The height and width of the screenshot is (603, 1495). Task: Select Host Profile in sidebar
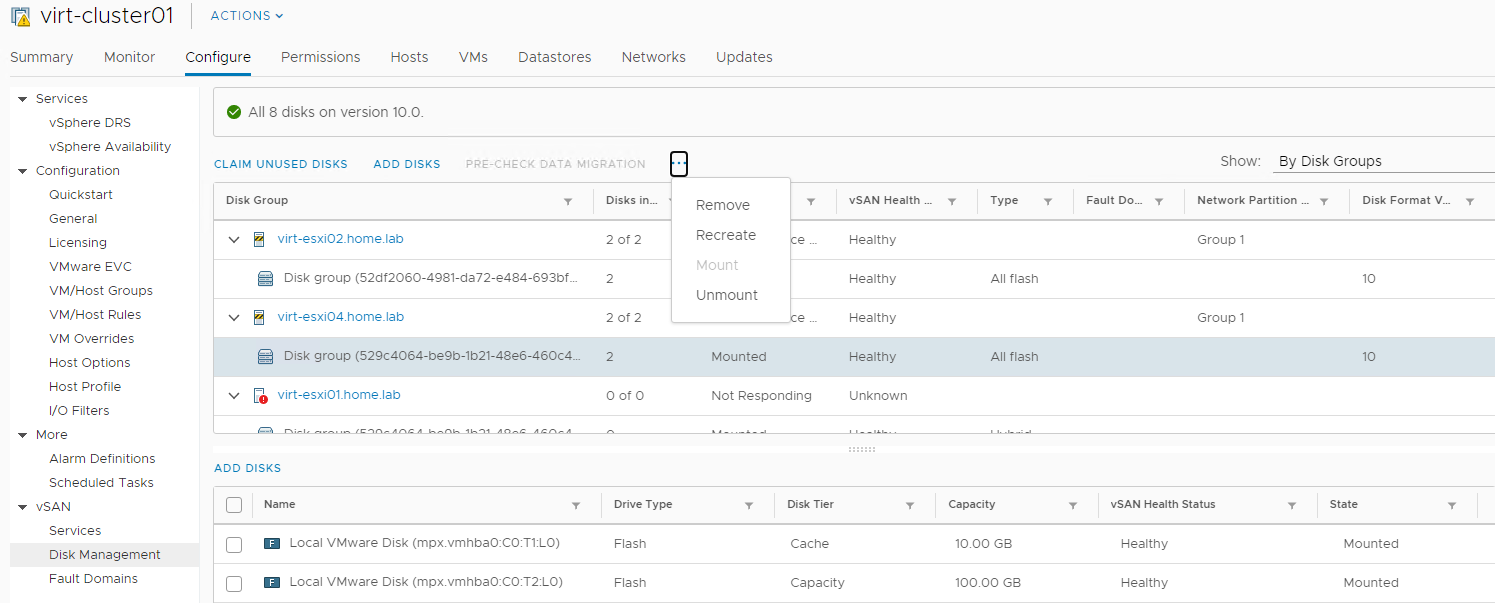click(85, 387)
